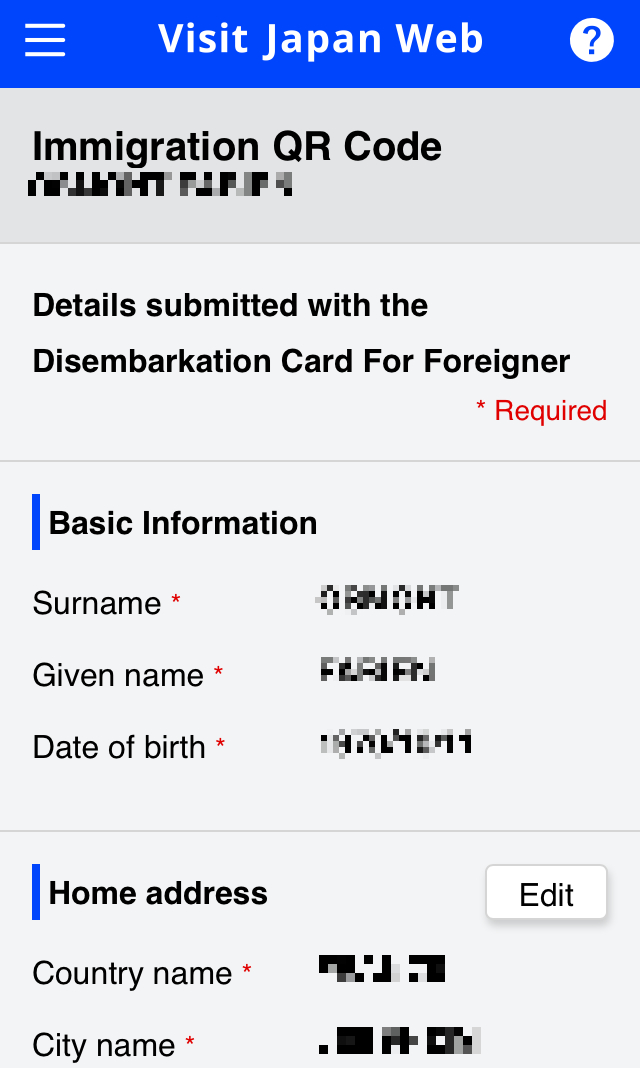Click the Surname field label
Image resolution: width=640 pixels, height=1068 pixels.
97,603
